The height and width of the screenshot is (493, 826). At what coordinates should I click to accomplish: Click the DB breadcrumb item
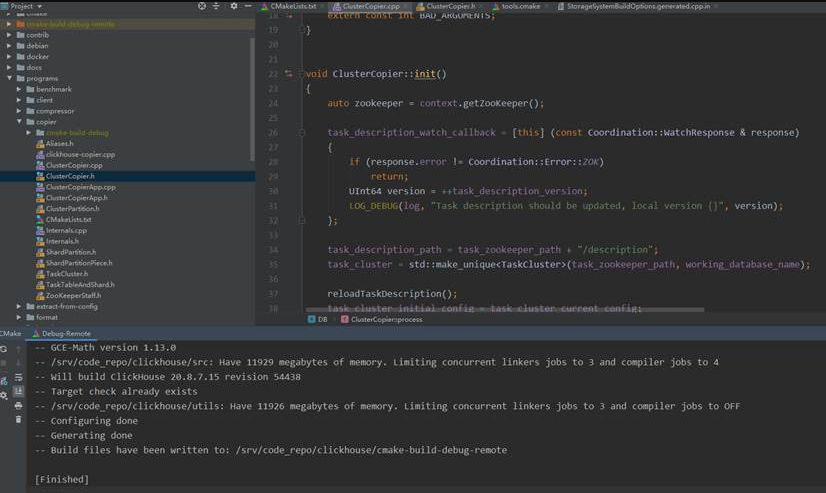tap(321, 320)
